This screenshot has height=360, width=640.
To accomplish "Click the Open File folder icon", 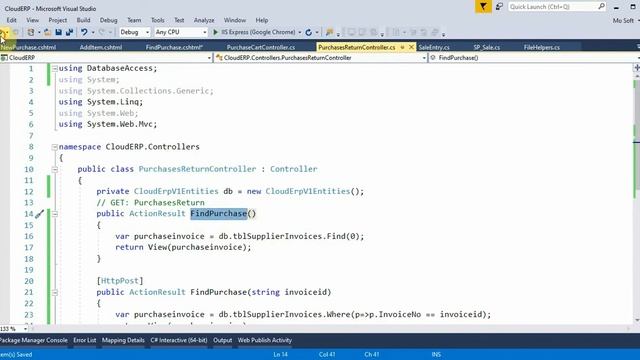I will (47, 32).
